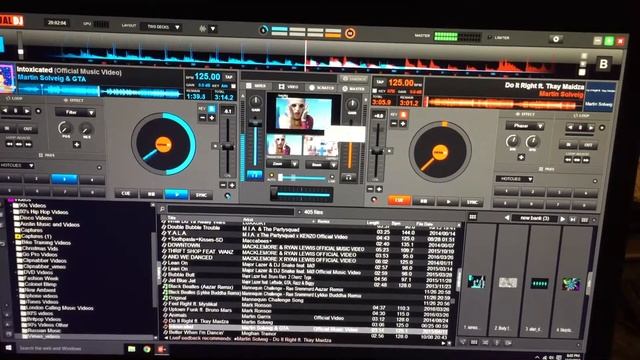Click the left deck pitch slider
The width and height of the screenshot is (640, 360).
point(227,146)
